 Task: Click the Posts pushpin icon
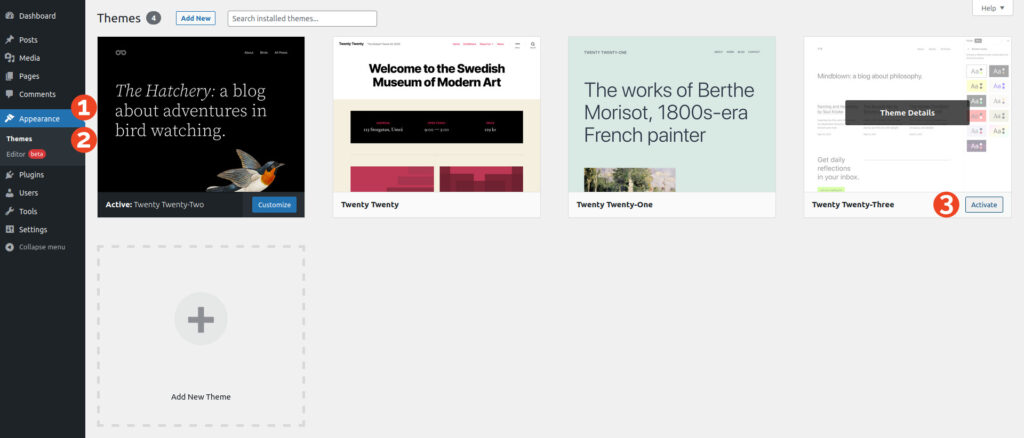point(9,40)
